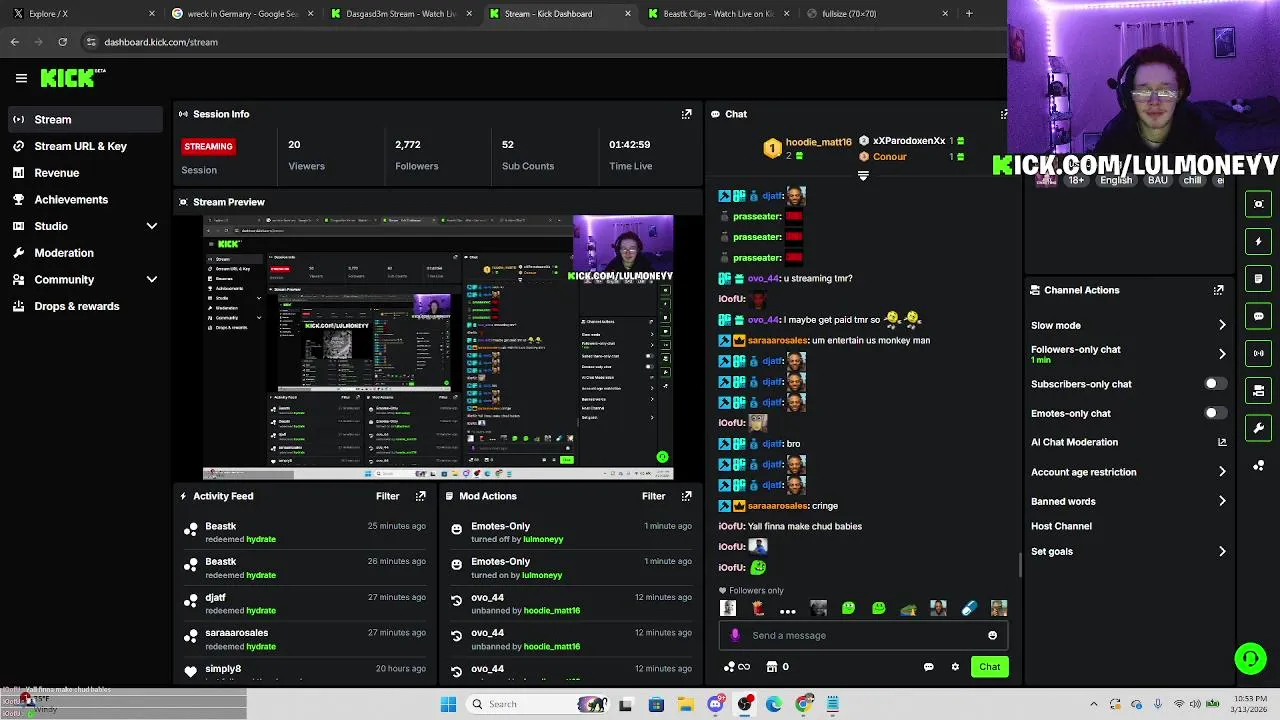Click the Stream Preview video thumbnail
This screenshot has height=720, width=1280.
click(x=438, y=347)
